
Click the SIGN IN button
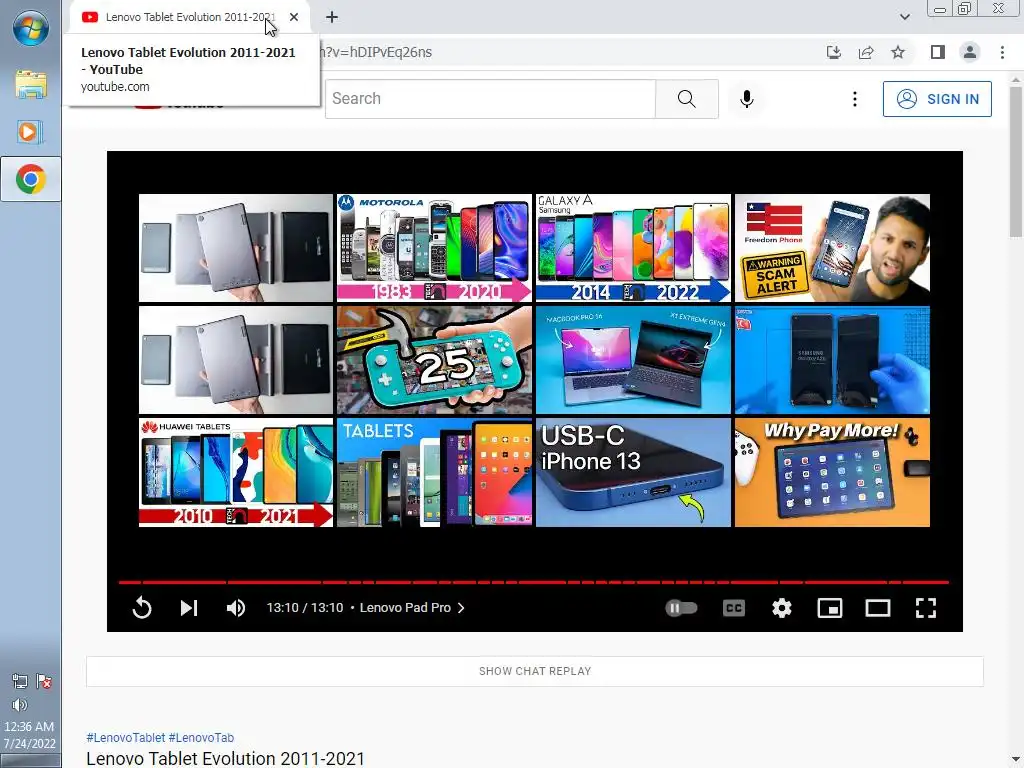click(937, 99)
